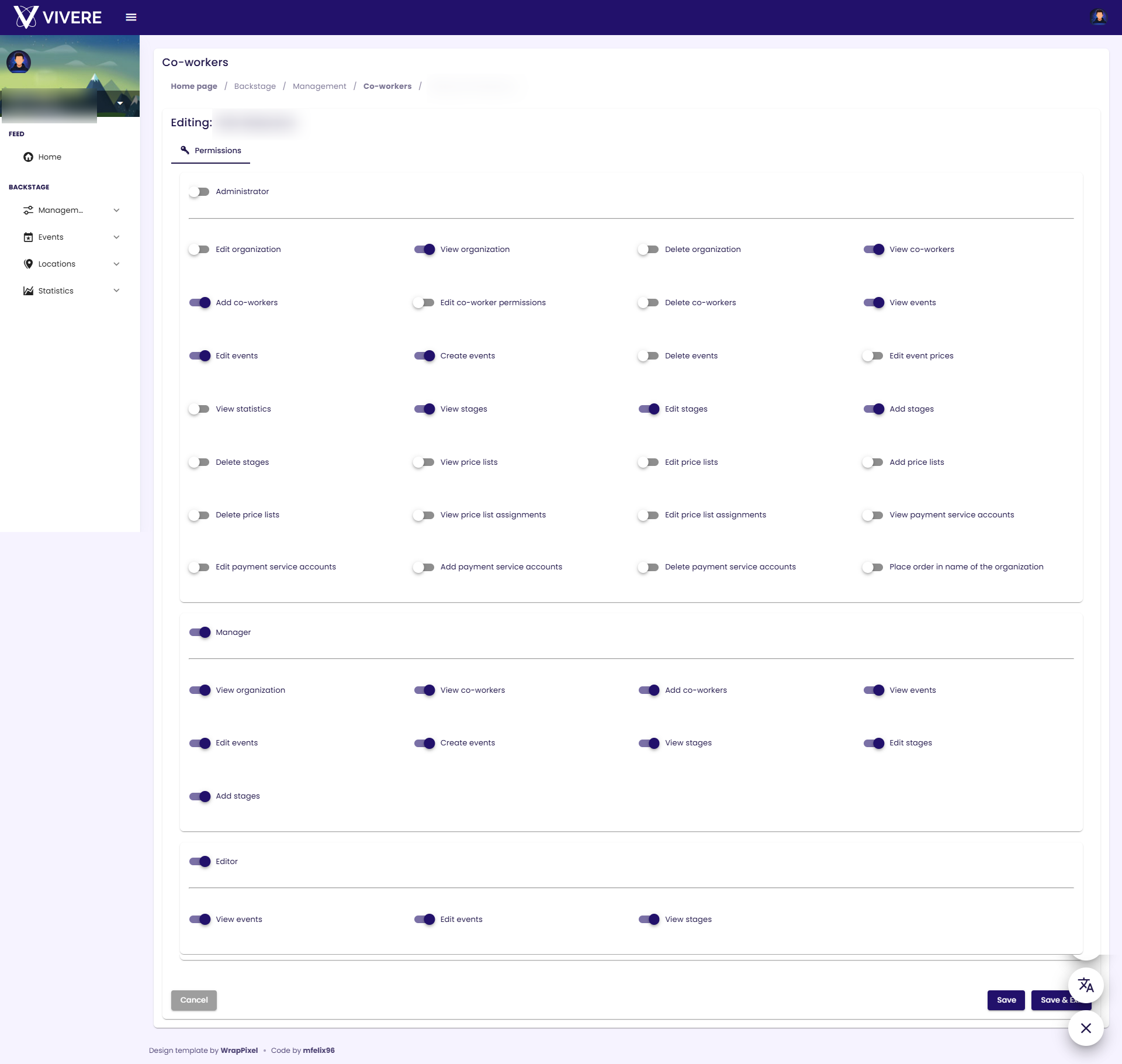Open the Locations item in sidebar

point(70,264)
